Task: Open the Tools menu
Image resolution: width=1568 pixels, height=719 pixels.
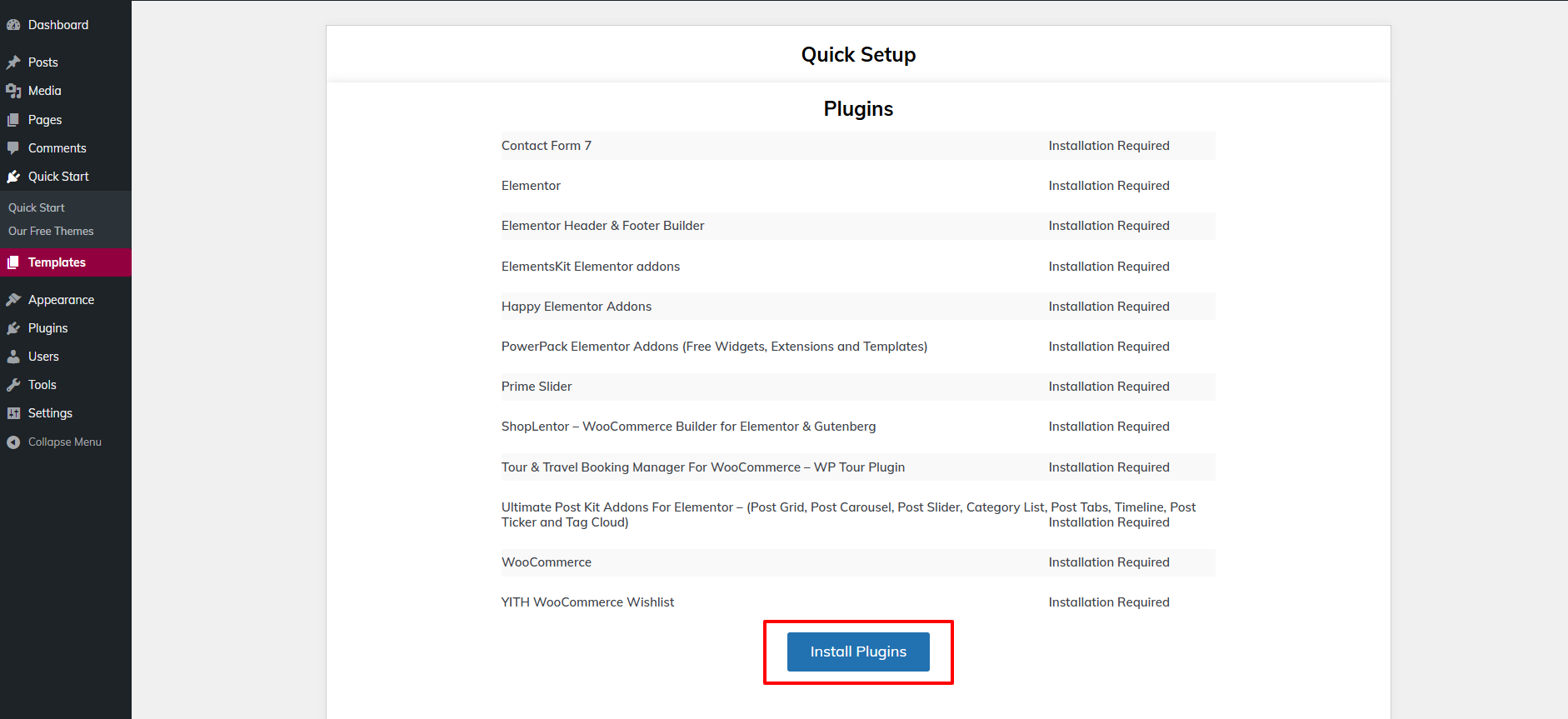Action: click(x=66, y=385)
